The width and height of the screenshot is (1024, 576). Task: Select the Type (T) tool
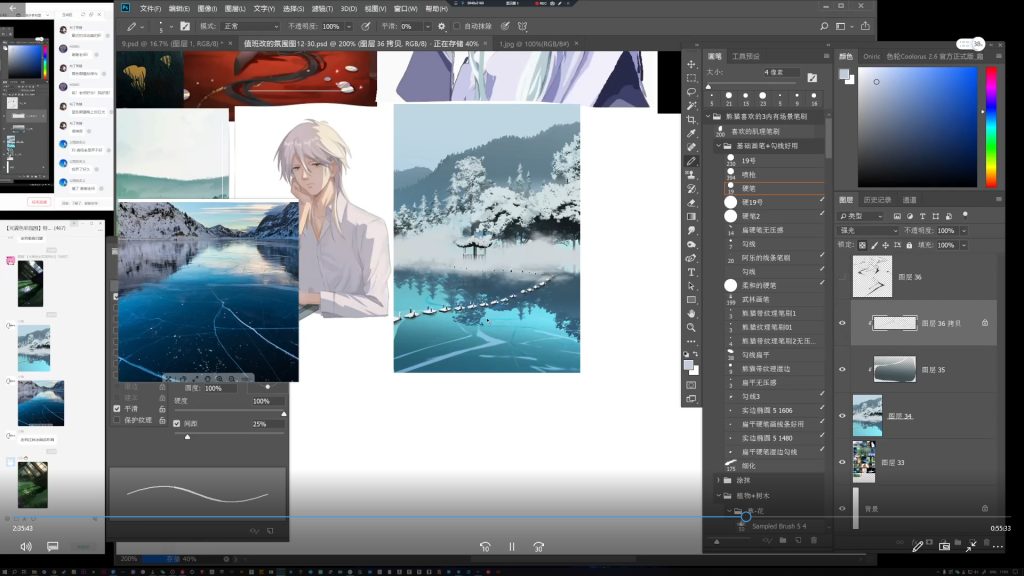(x=691, y=271)
